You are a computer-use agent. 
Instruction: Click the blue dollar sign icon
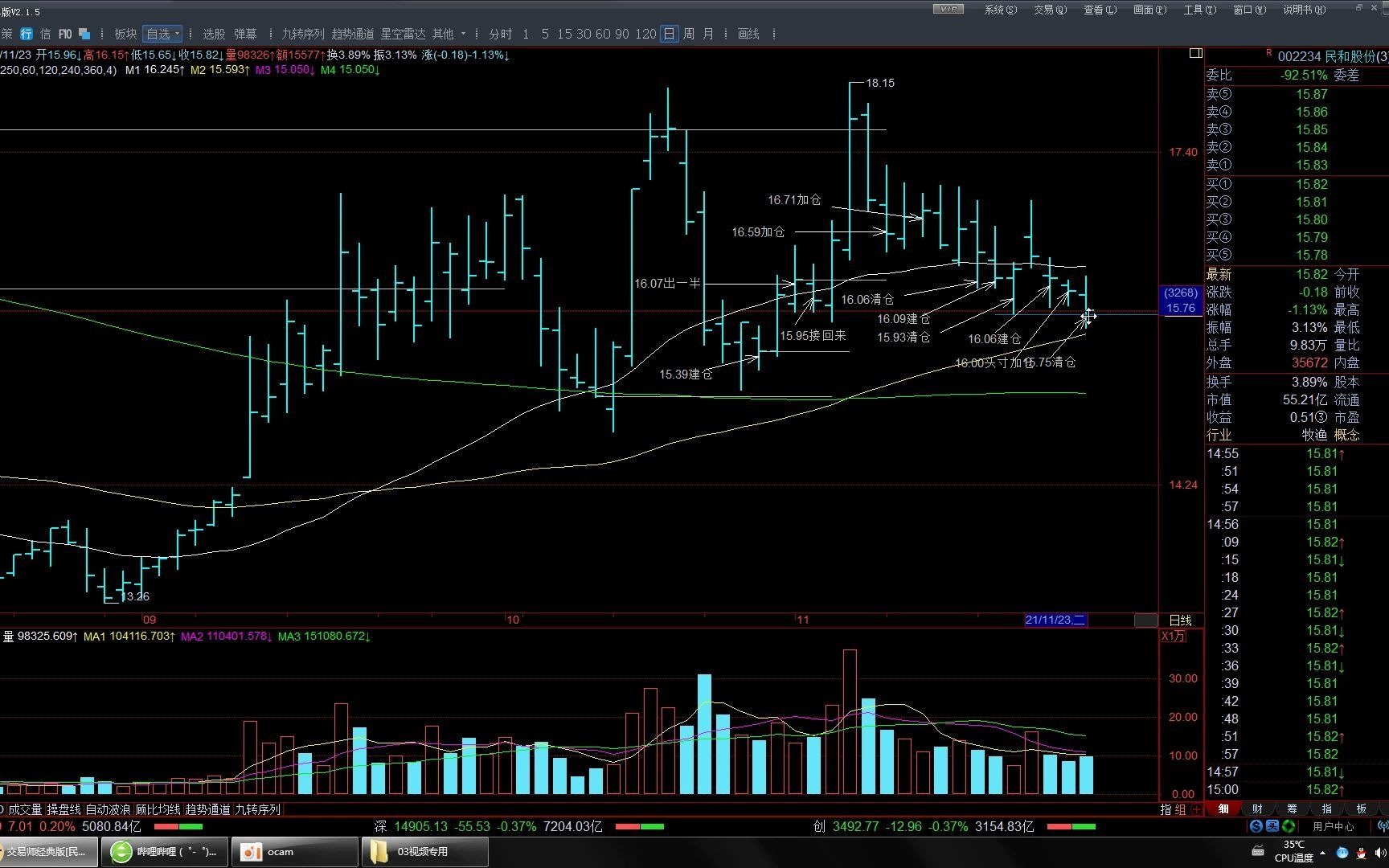(x=1256, y=826)
